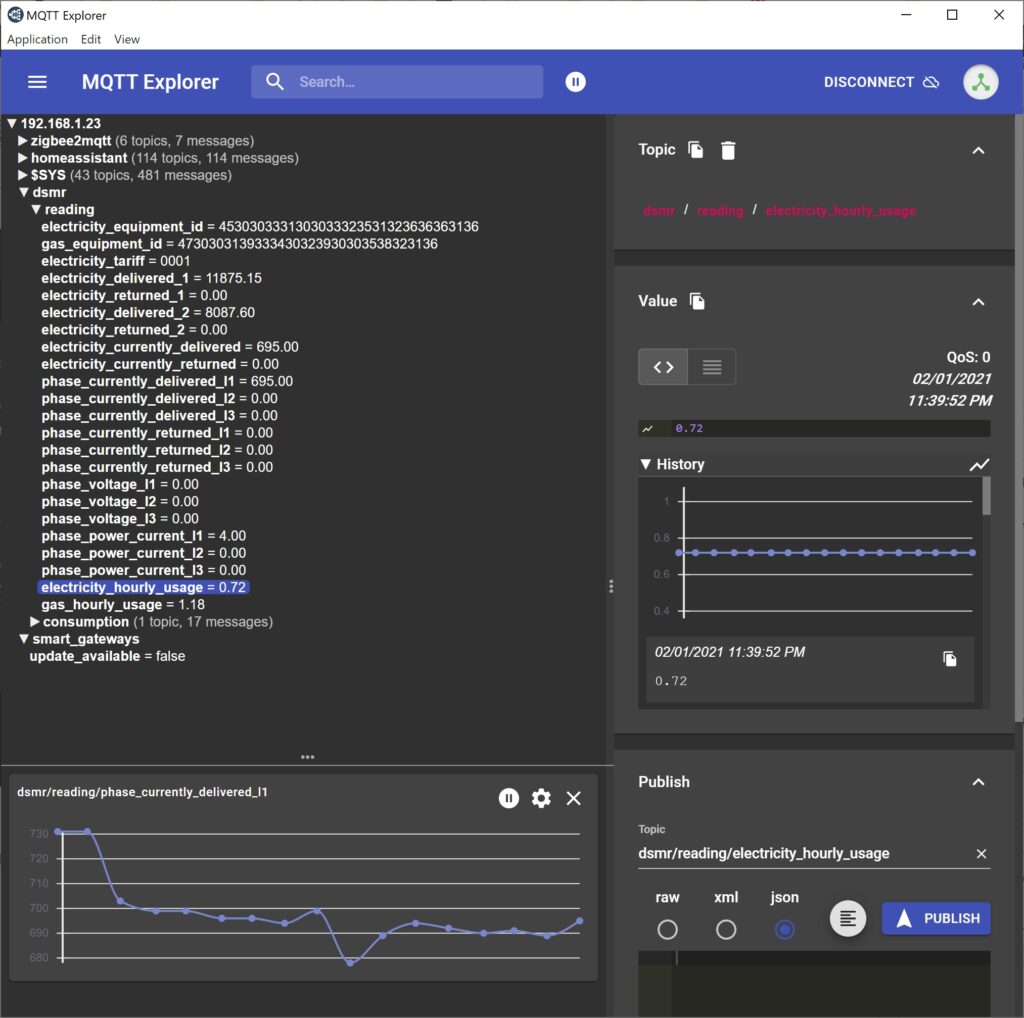The image size is (1024, 1018).
Task: Format the publish payload with the align icon
Action: [847, 918]
